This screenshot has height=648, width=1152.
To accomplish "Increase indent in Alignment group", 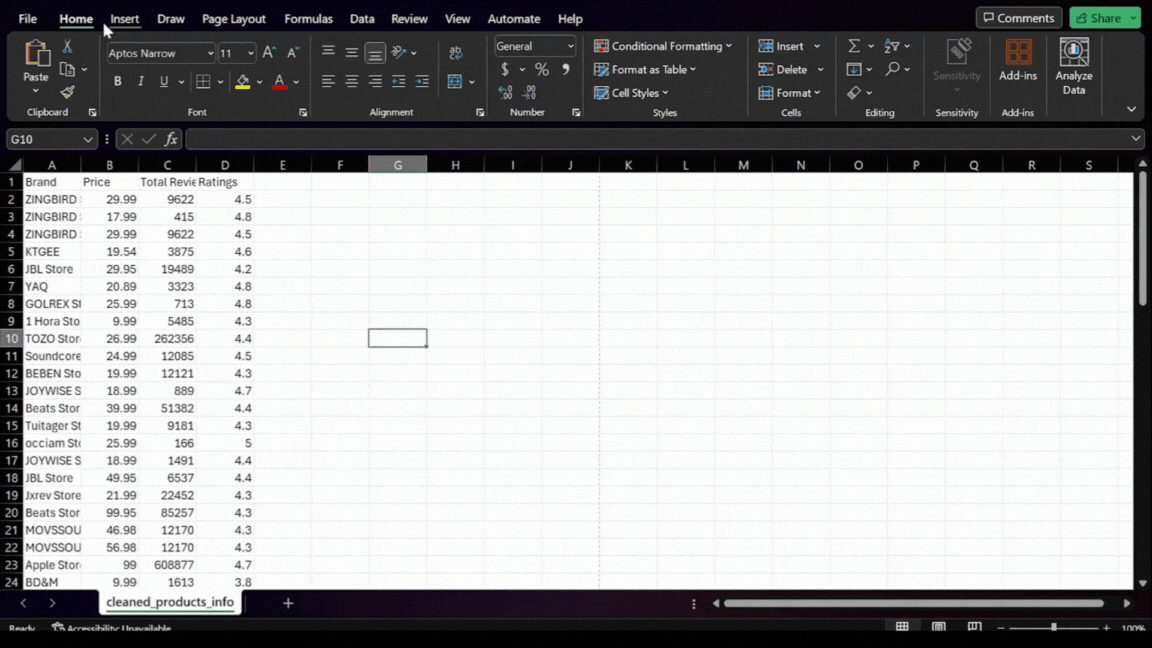I will pyautogui.click(x=422, y=82).
